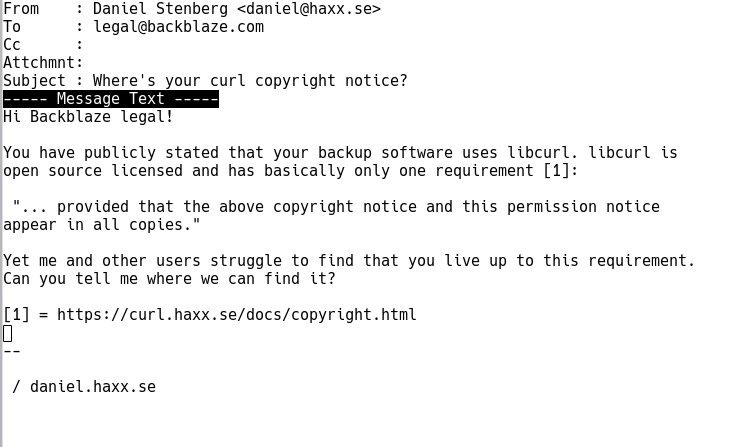Click the [1] footnote marker before URL
The height and width of the screenshot is (447, 733).
click(16, 314)
